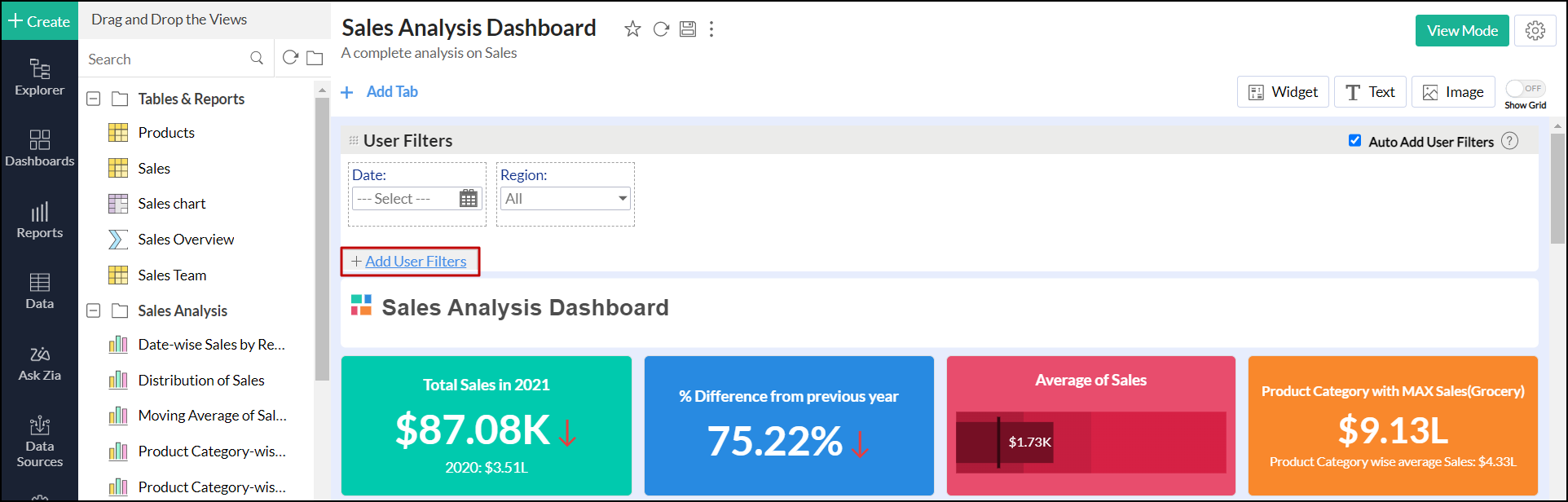This screenshot has width=1568, height=502.
Task: Click the search magnifier icon
Action: (257, 59)
